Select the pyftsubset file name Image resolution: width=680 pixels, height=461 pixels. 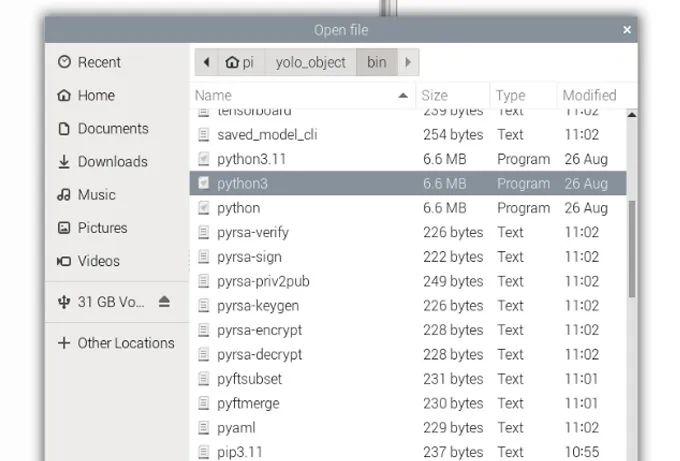point(249,379)
